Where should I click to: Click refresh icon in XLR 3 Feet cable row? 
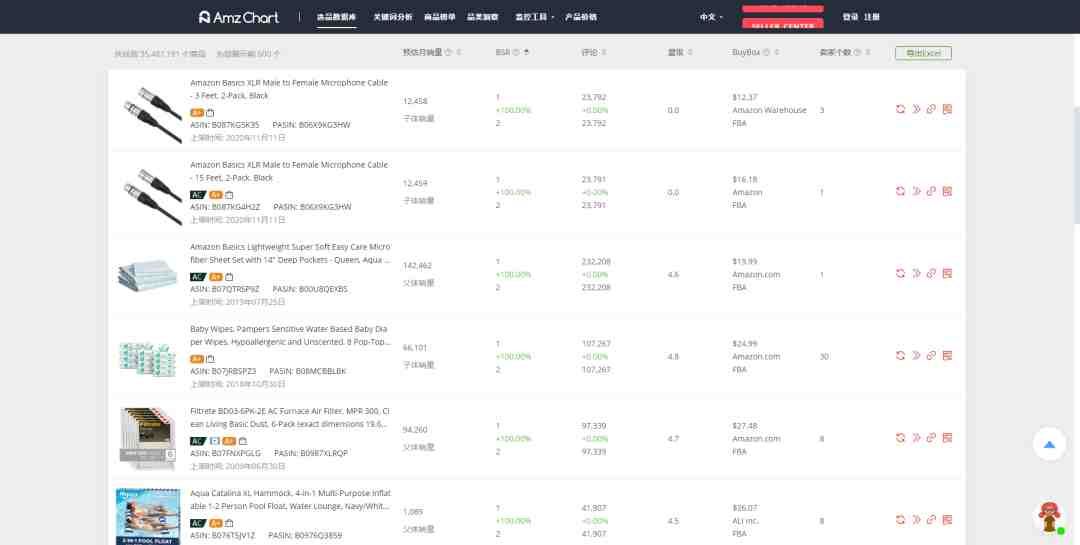900,109
